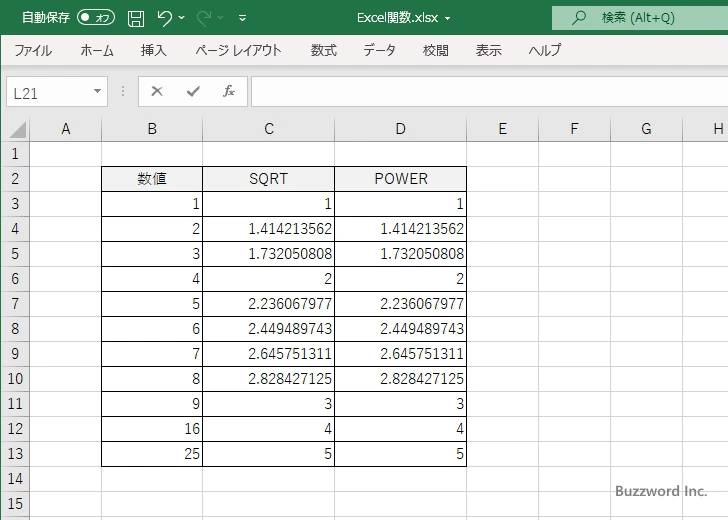Select cell B13 containing 25
The image size is (728, 520).
pos(152,454)
